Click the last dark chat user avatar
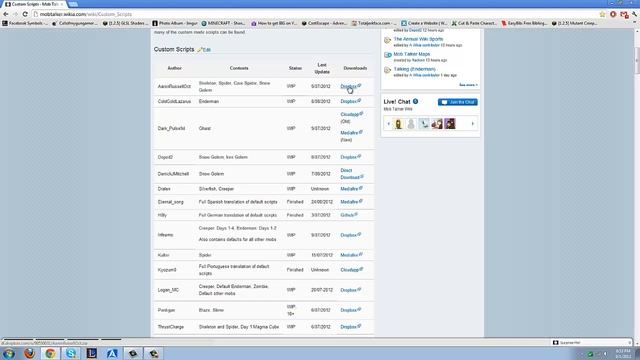Image resolution: width=640 pixels, height=360 pixels. (450, 124)
